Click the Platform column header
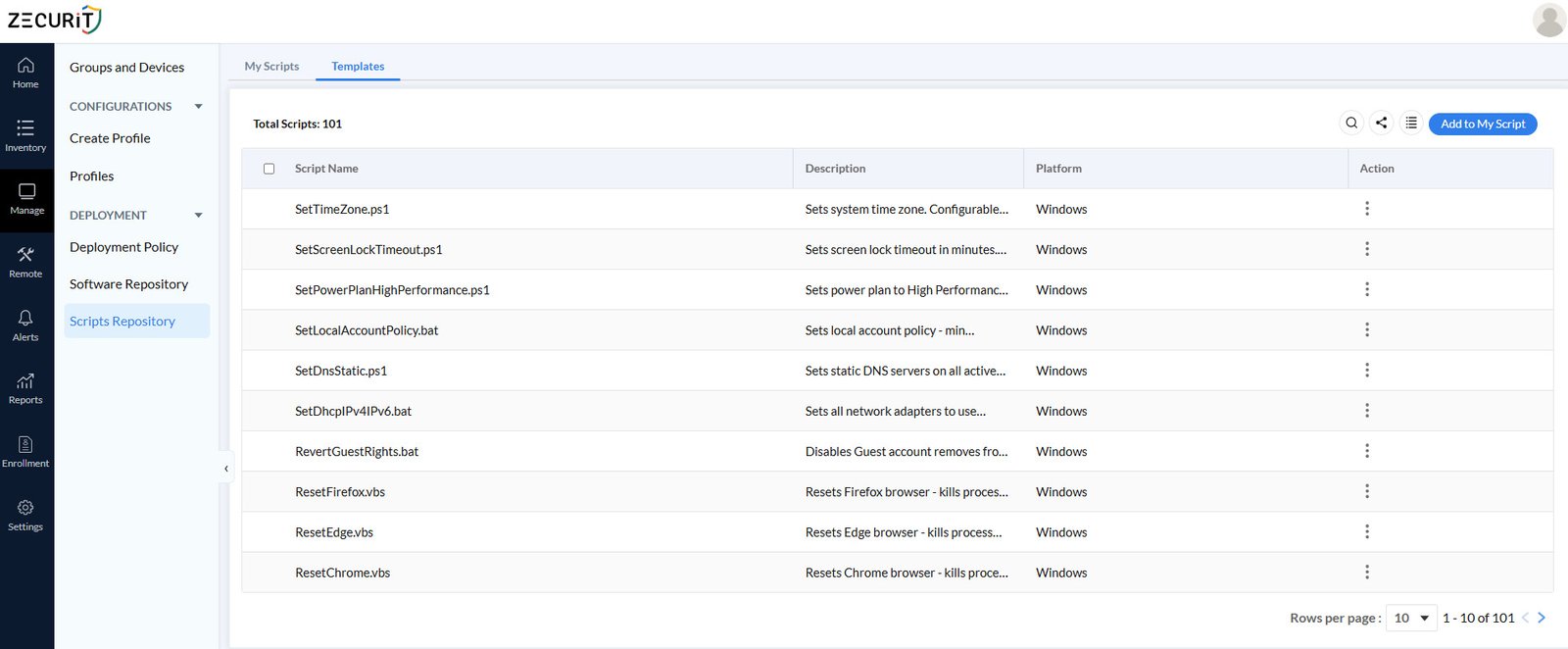This screenshot has height=649, width=1568. tap(1058, 169)
